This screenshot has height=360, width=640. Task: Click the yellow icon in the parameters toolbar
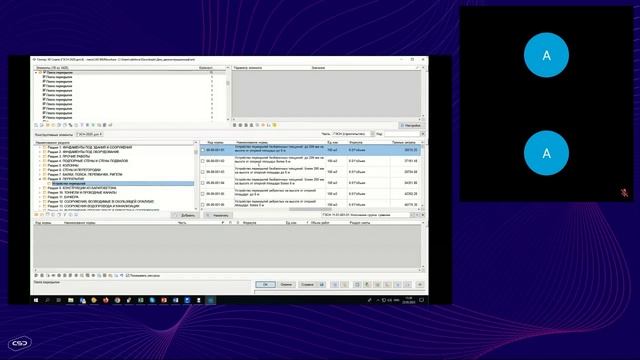tap(274, 125)
